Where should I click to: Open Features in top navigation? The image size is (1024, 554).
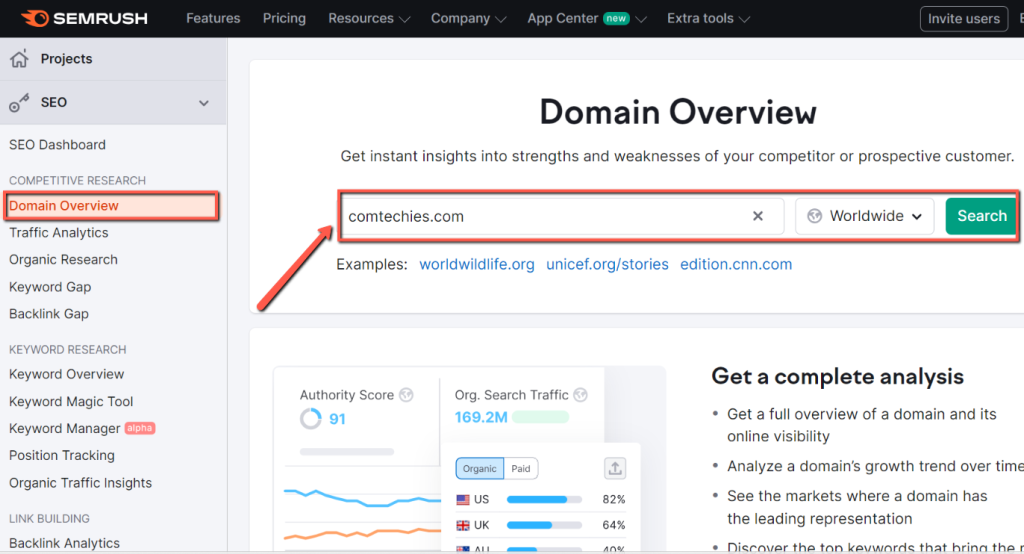pos(213,18)
